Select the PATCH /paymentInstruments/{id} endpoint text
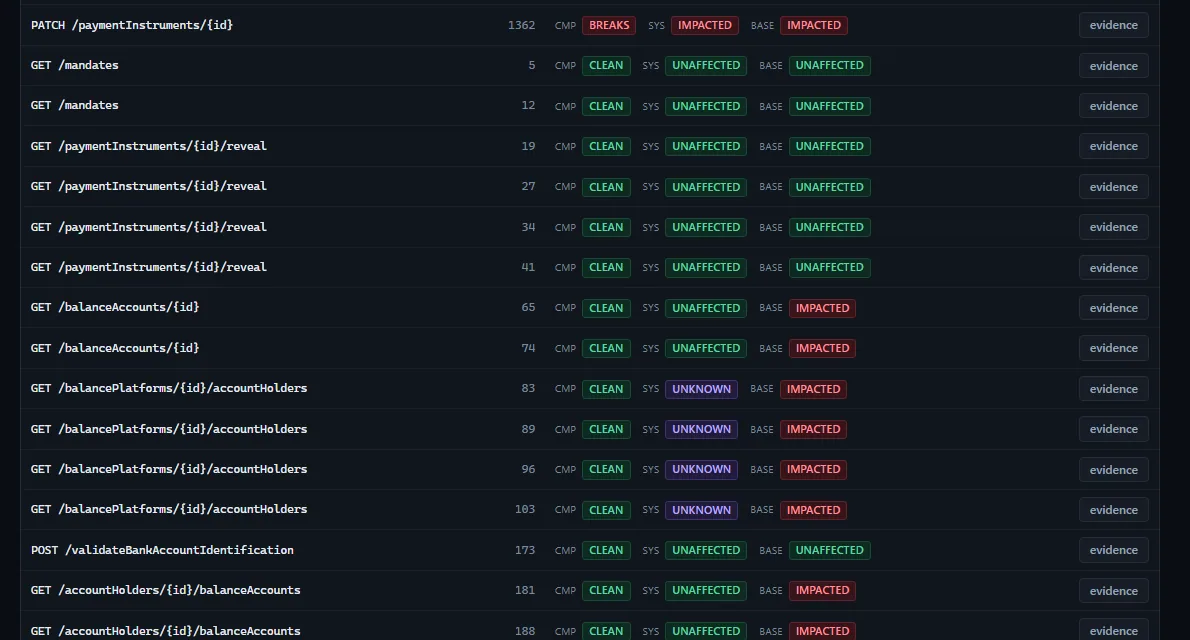The image size is (1190, 640). point(131,25)
